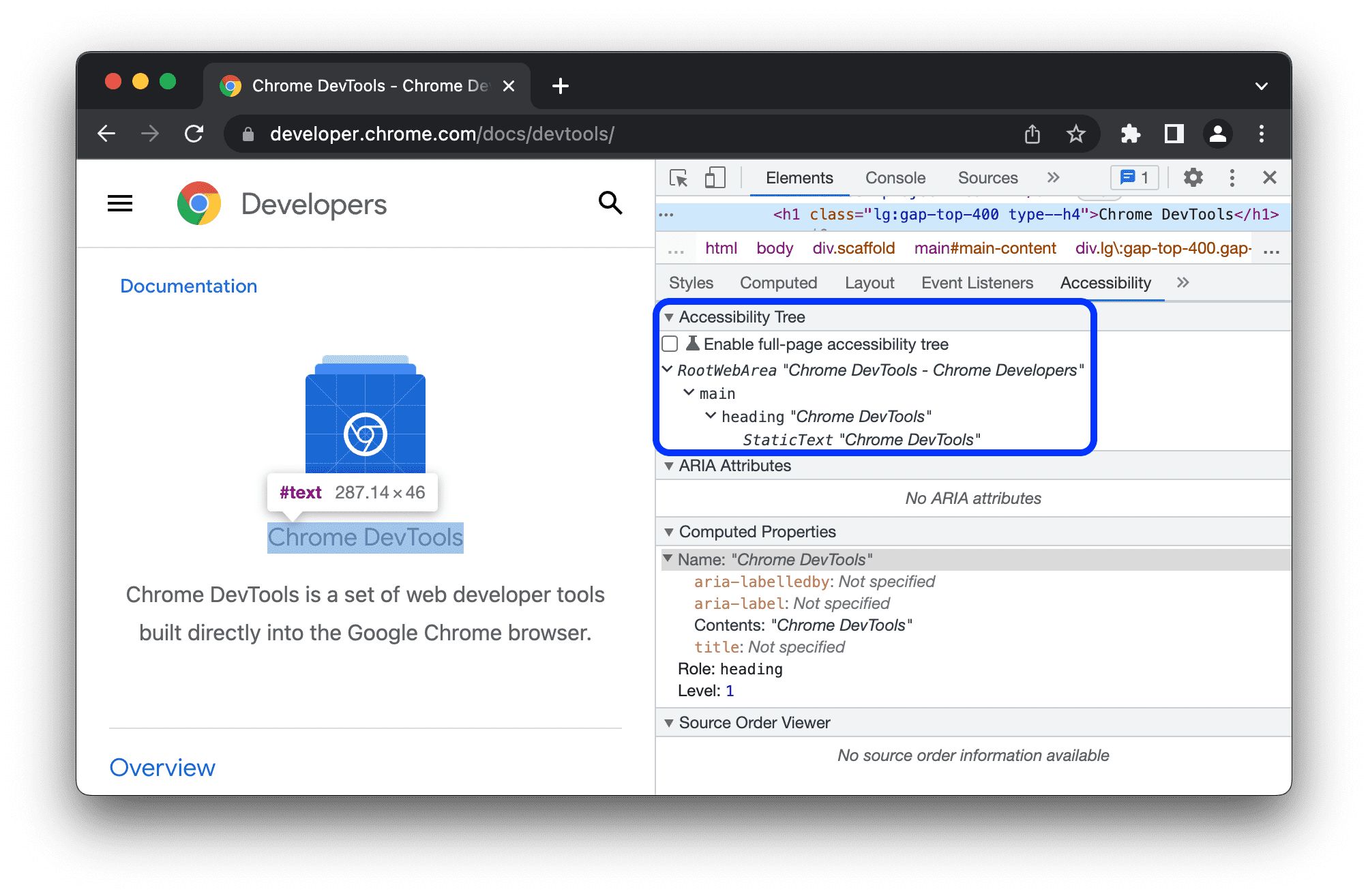Toggle the Accessibility Tree section

tap(670, 317)
